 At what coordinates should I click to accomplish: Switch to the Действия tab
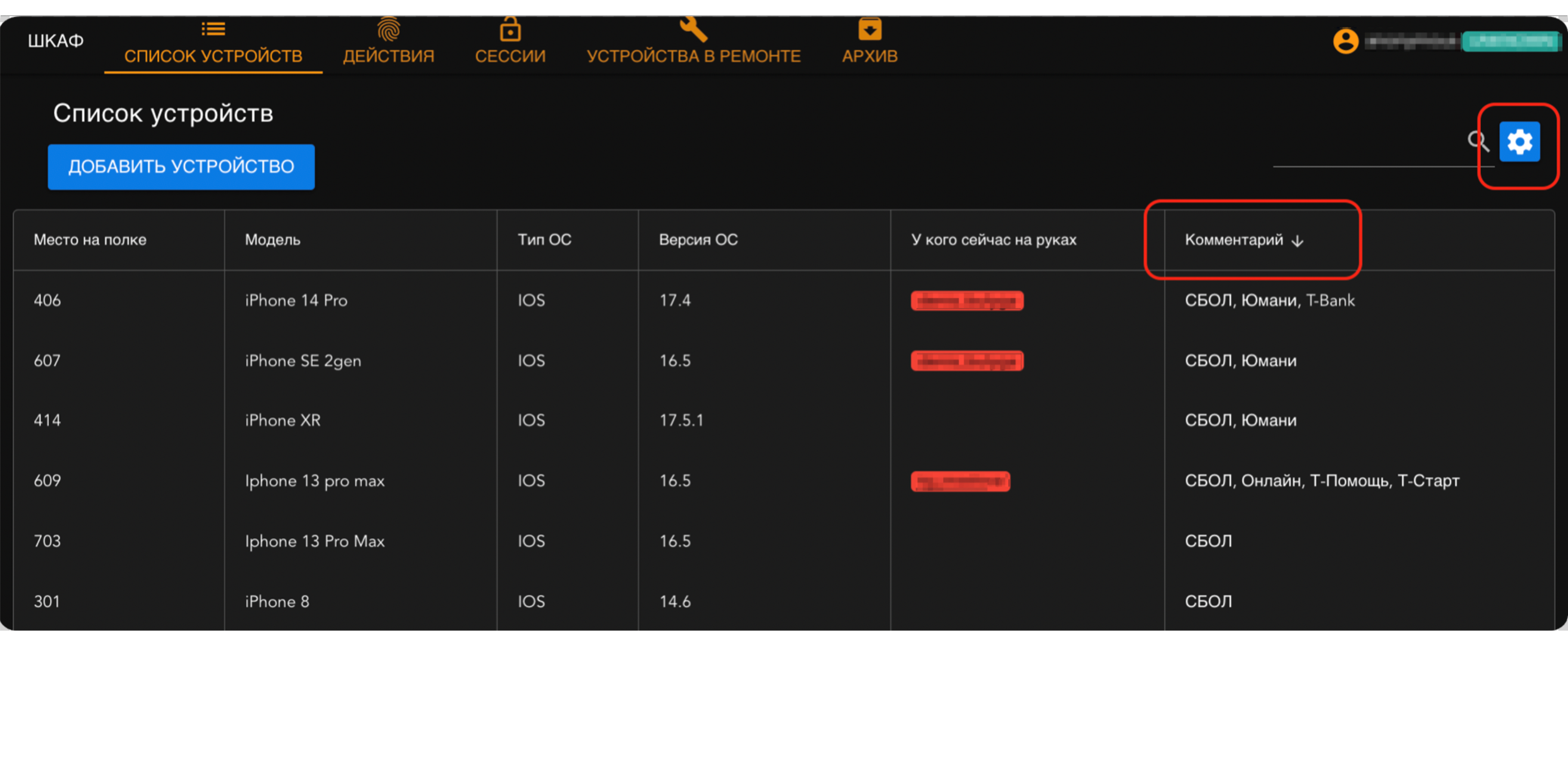[388, 55]
